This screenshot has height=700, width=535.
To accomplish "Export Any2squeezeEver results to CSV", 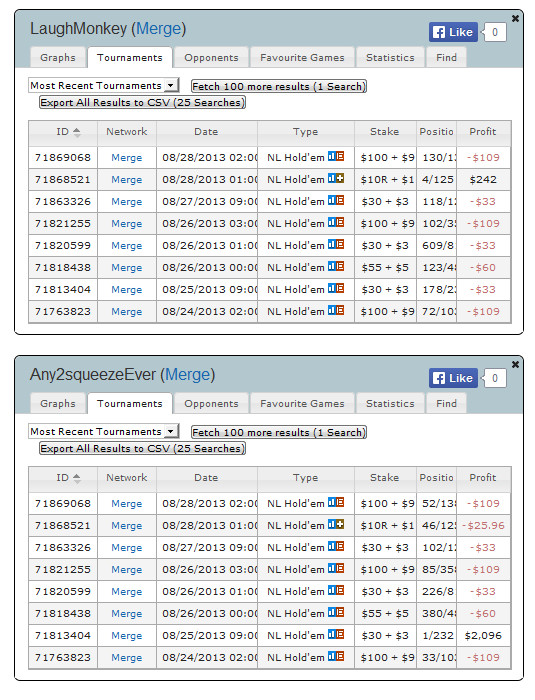I will click(x=142, y=448).
